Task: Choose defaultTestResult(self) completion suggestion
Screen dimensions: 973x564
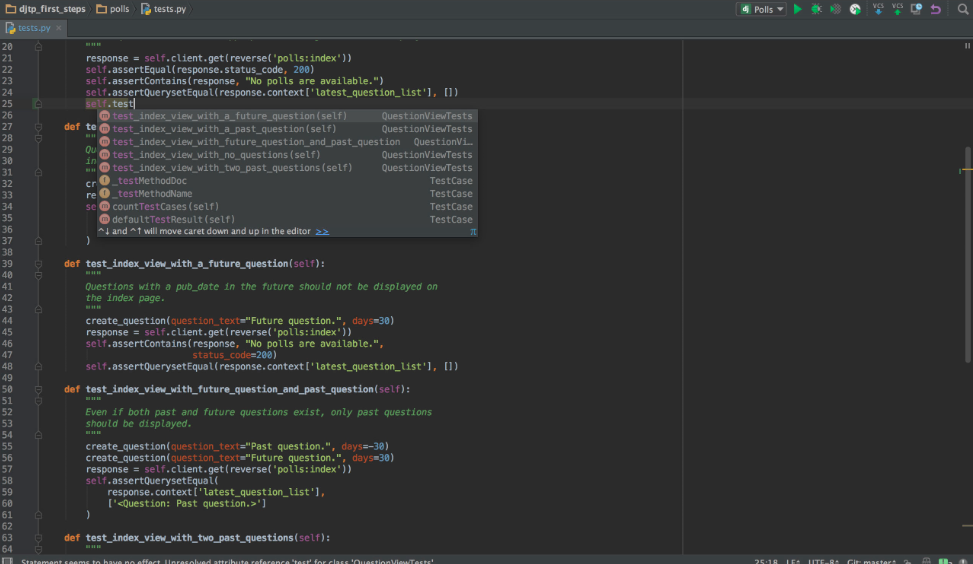Action: click(287, 220)
